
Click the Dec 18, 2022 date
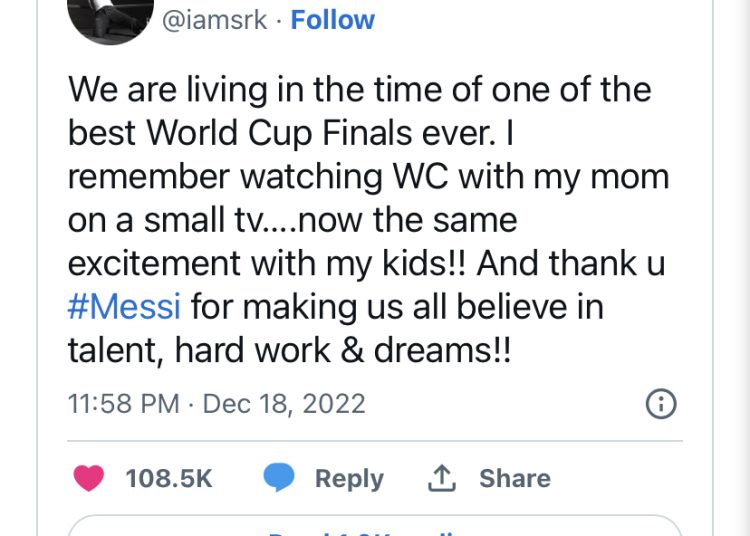[x=284, y=404]
